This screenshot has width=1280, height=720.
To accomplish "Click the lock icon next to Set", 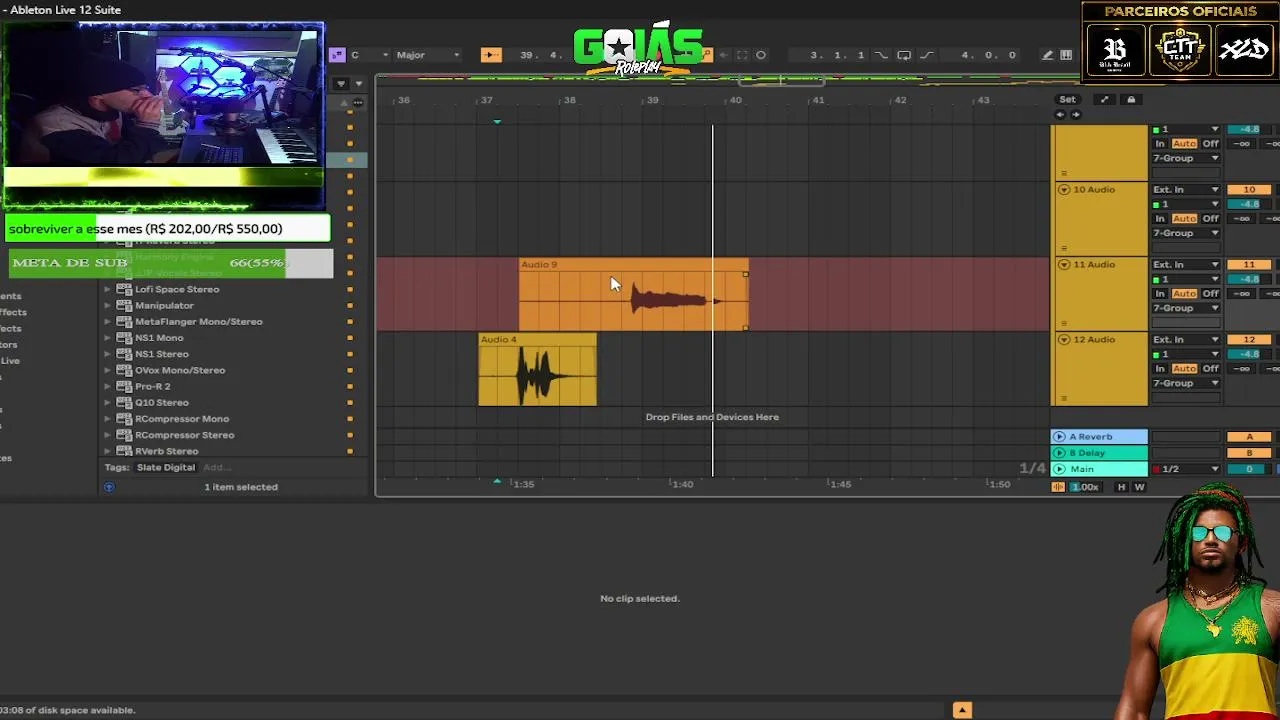I will coord(1131,99).
